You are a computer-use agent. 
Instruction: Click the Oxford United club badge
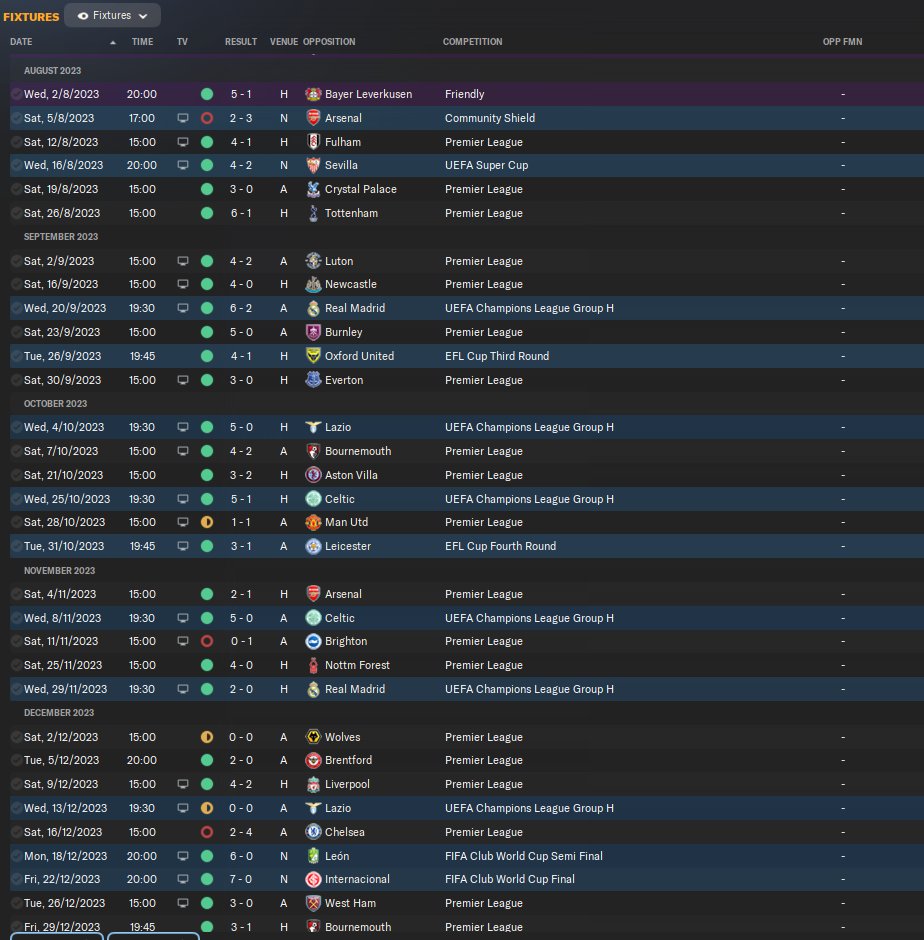coord(313,356)
